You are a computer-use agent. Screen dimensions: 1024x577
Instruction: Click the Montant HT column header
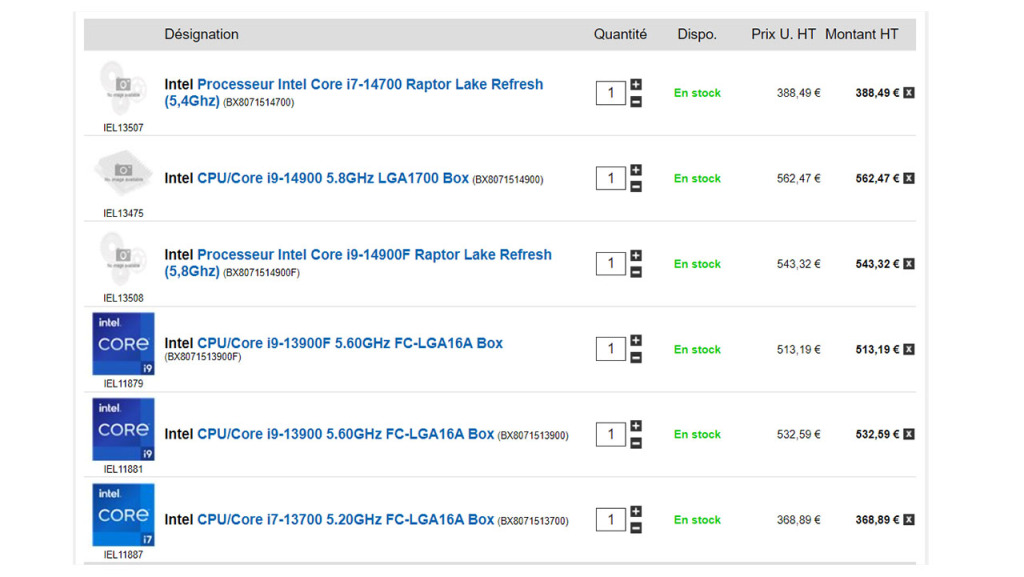[x=861, y=35]
